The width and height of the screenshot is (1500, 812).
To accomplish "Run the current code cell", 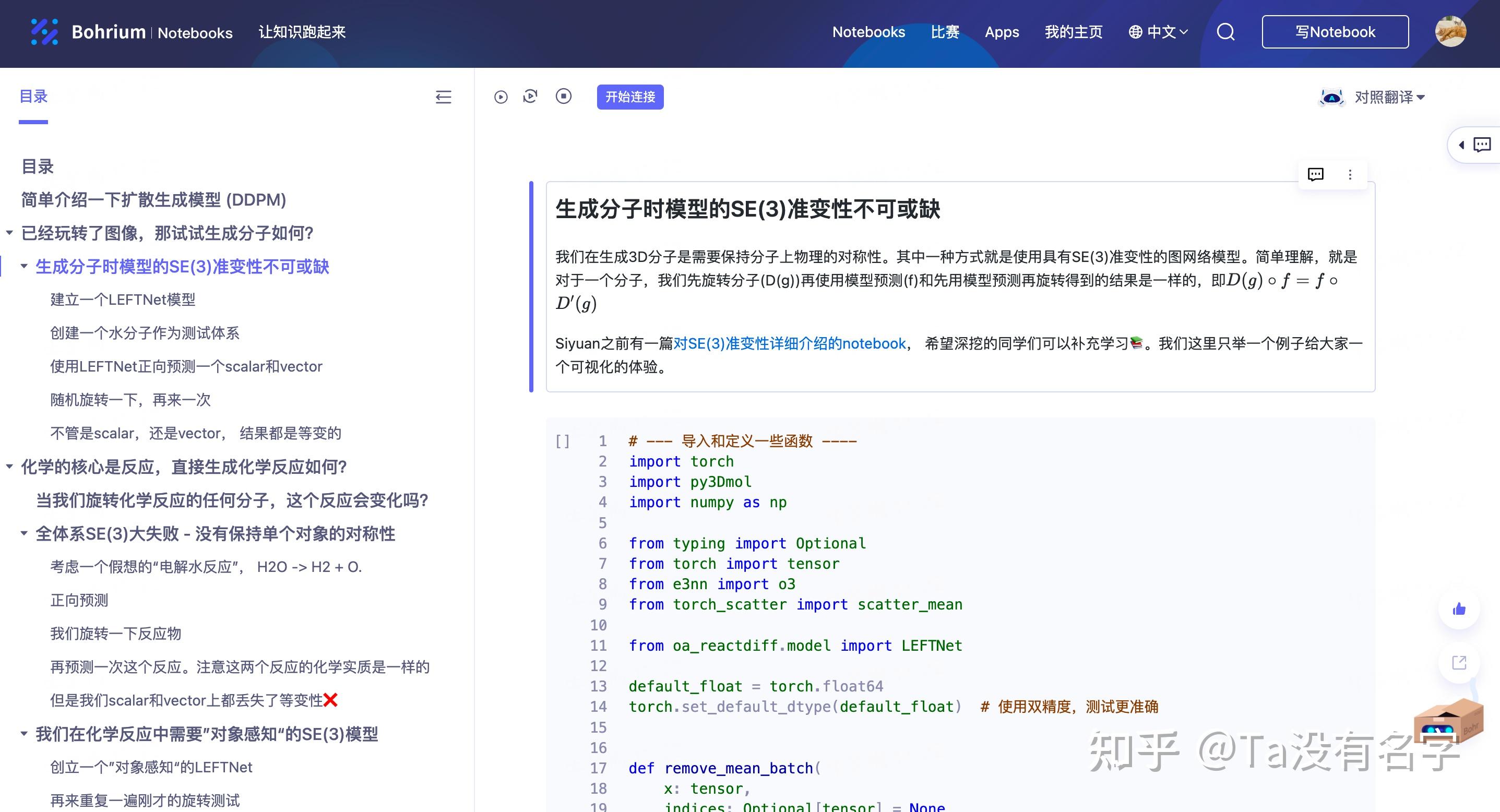I will (502, 97).
